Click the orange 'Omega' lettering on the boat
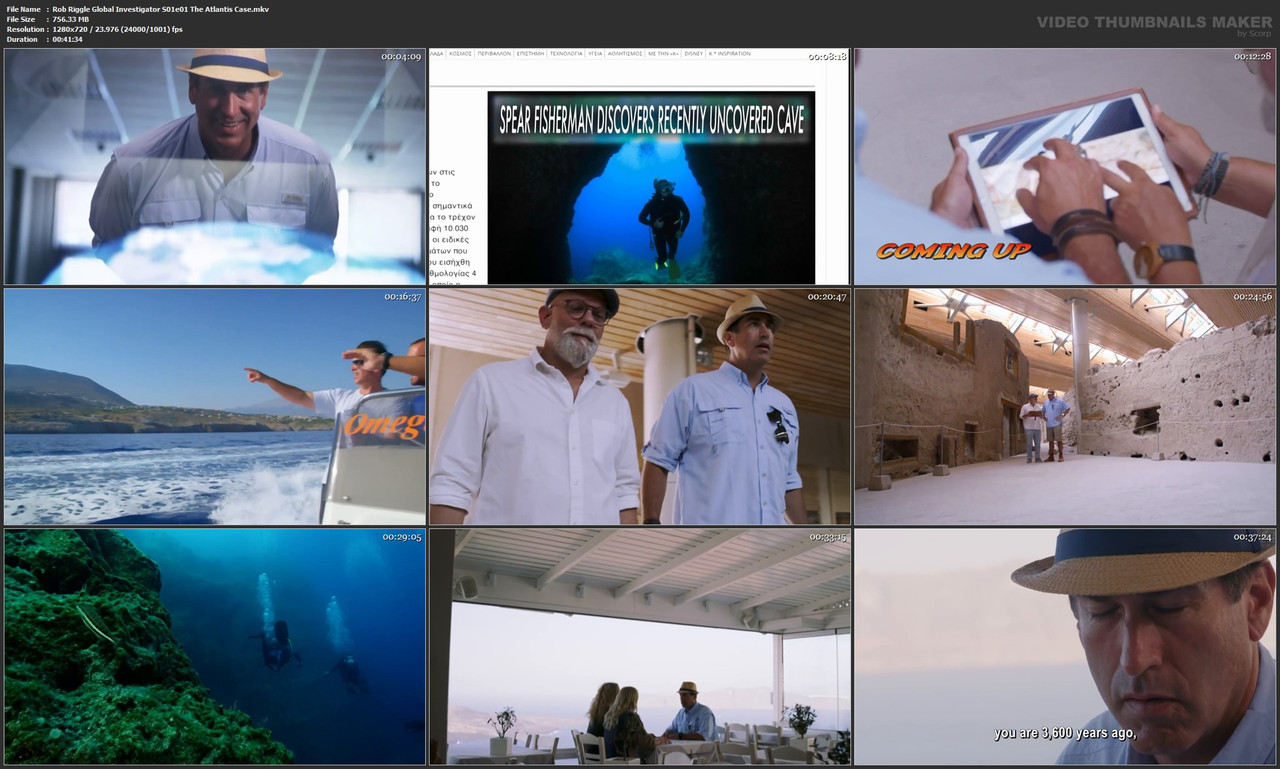1280x769 pixels. pos(384,426)
